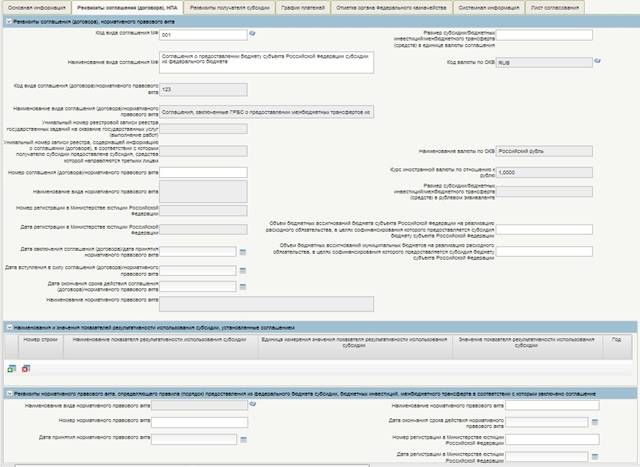The image size is (640, 467).
Task: Open lookup for 'Код вида соглашения МФ'
Action: (252, 33)
